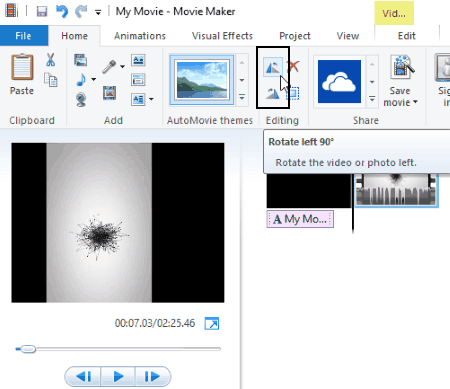Open the Visual Effects tab
The height and width of the screenshot is (389, 450).
pyautogui.click(x=222, y=36)
